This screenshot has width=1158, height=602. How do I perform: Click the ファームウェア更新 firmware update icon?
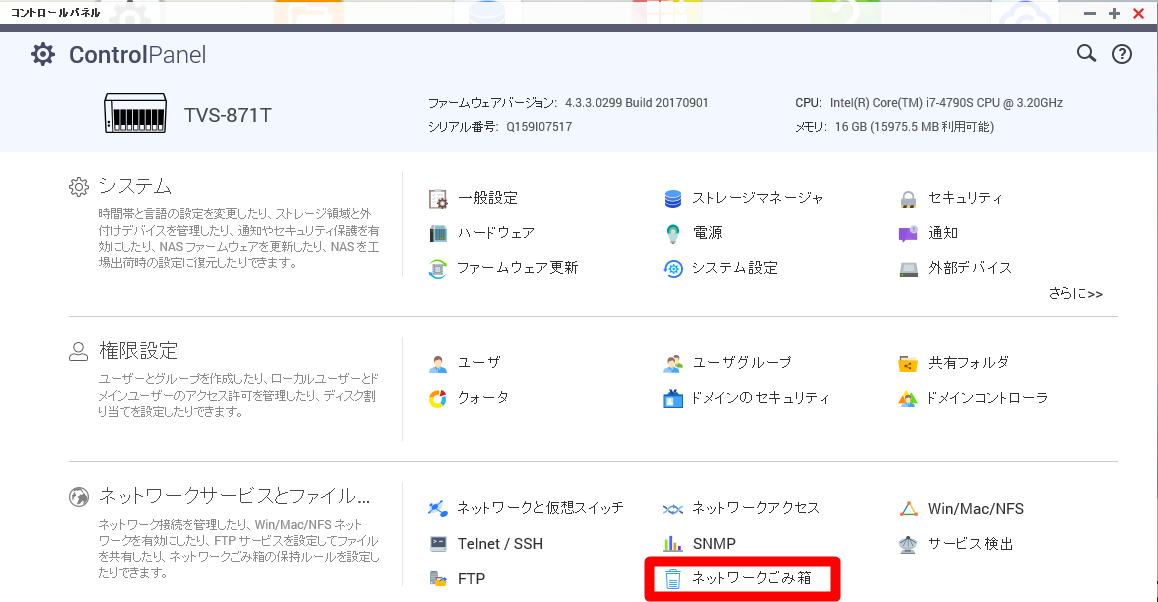pos(438,268)
